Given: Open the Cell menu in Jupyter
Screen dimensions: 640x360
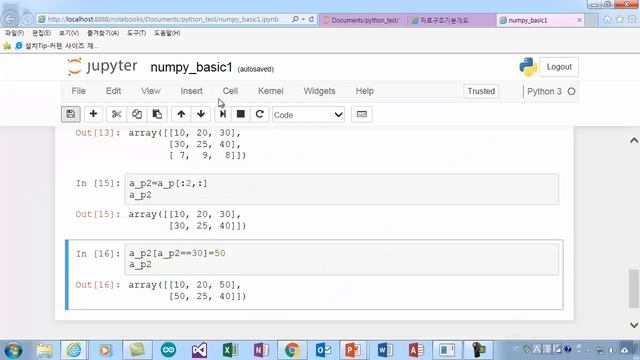Looking at the screenshot, I should pos(230,91).
